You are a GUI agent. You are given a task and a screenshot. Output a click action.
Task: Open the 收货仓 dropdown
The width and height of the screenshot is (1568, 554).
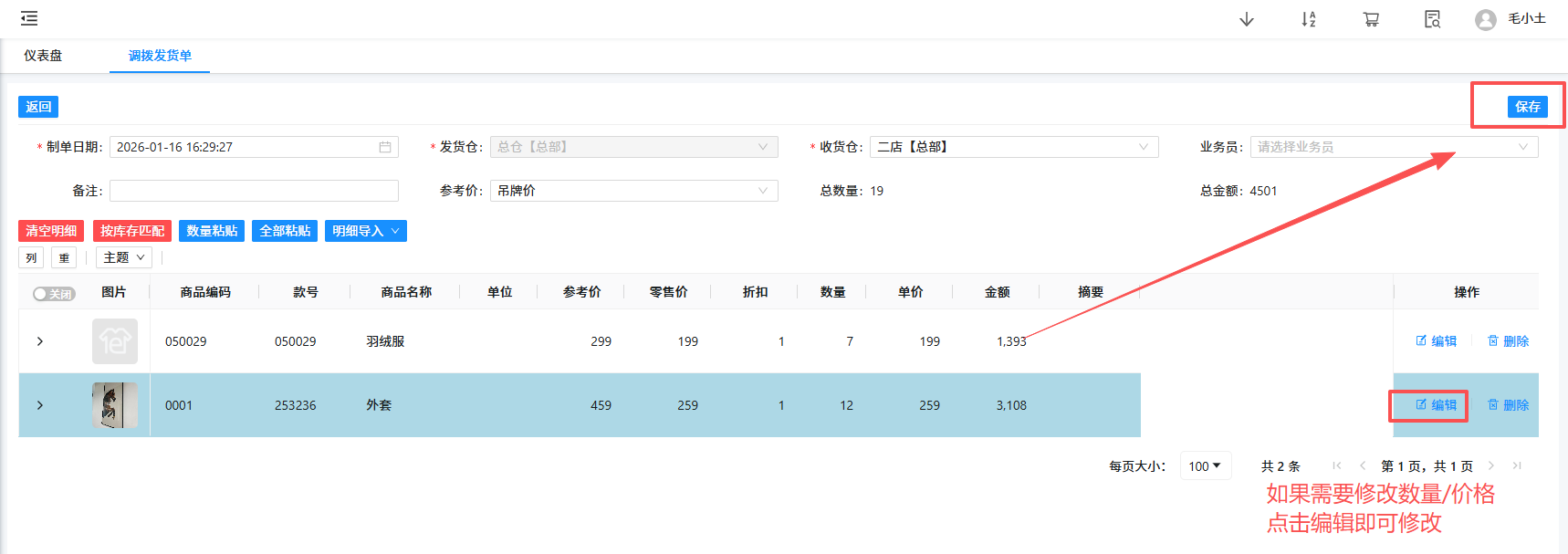[x=1013, y=147]
